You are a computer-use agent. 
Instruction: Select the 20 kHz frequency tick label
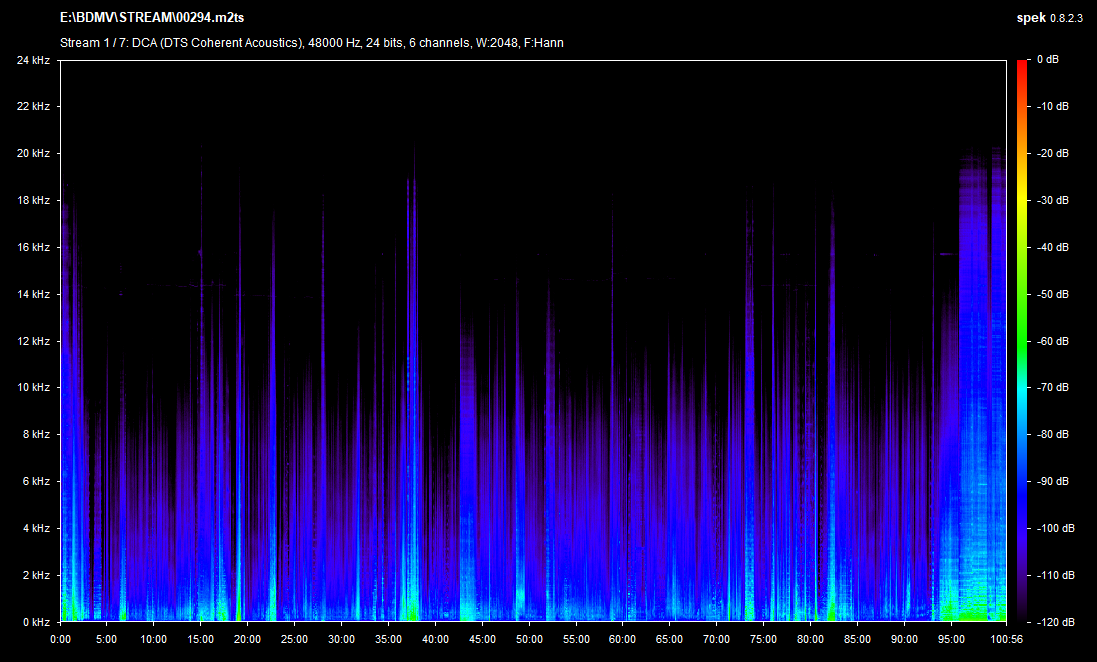34,153
